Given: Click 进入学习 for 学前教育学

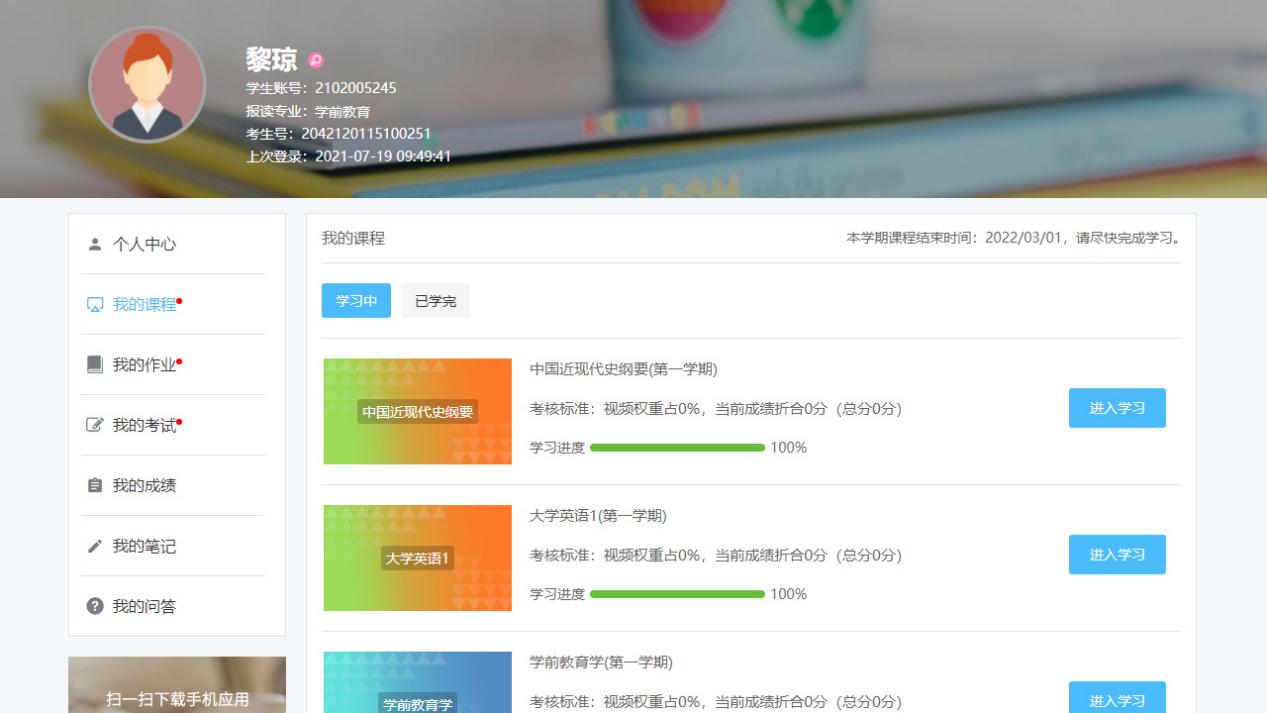Looking at the screenshot, I should tap(1117, 699).
